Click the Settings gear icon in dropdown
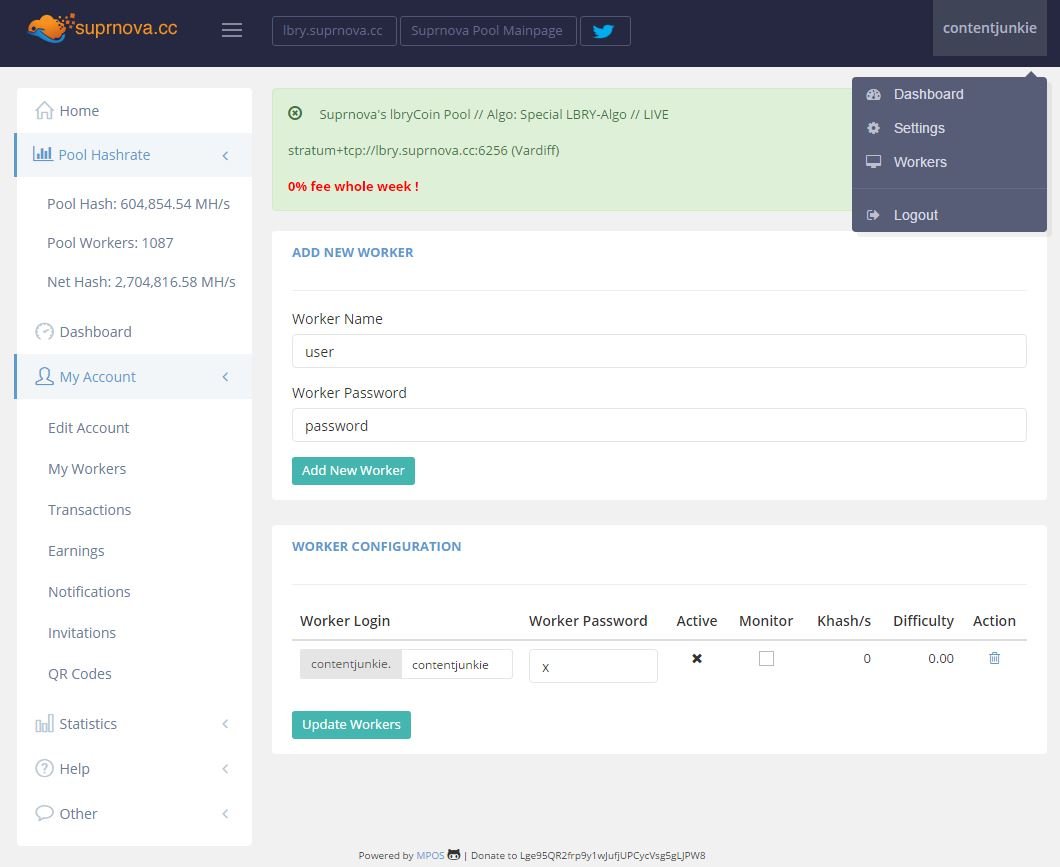The image size is (1060, 867). pyautogui.click(x=873, y=128)
